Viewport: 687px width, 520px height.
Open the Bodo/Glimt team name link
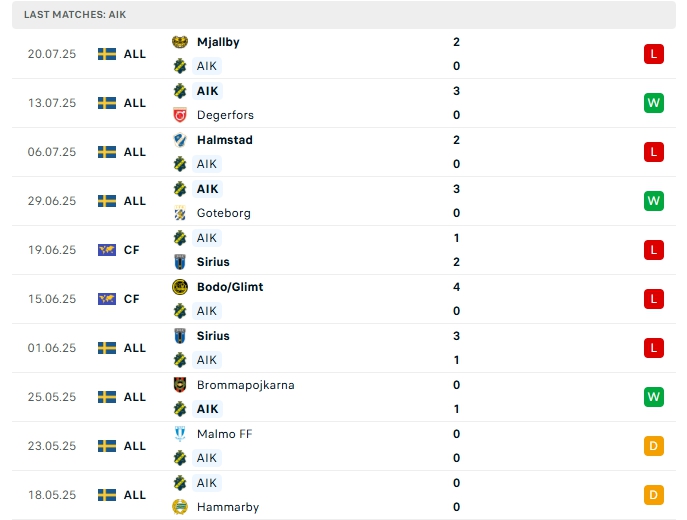coord(230,287)
